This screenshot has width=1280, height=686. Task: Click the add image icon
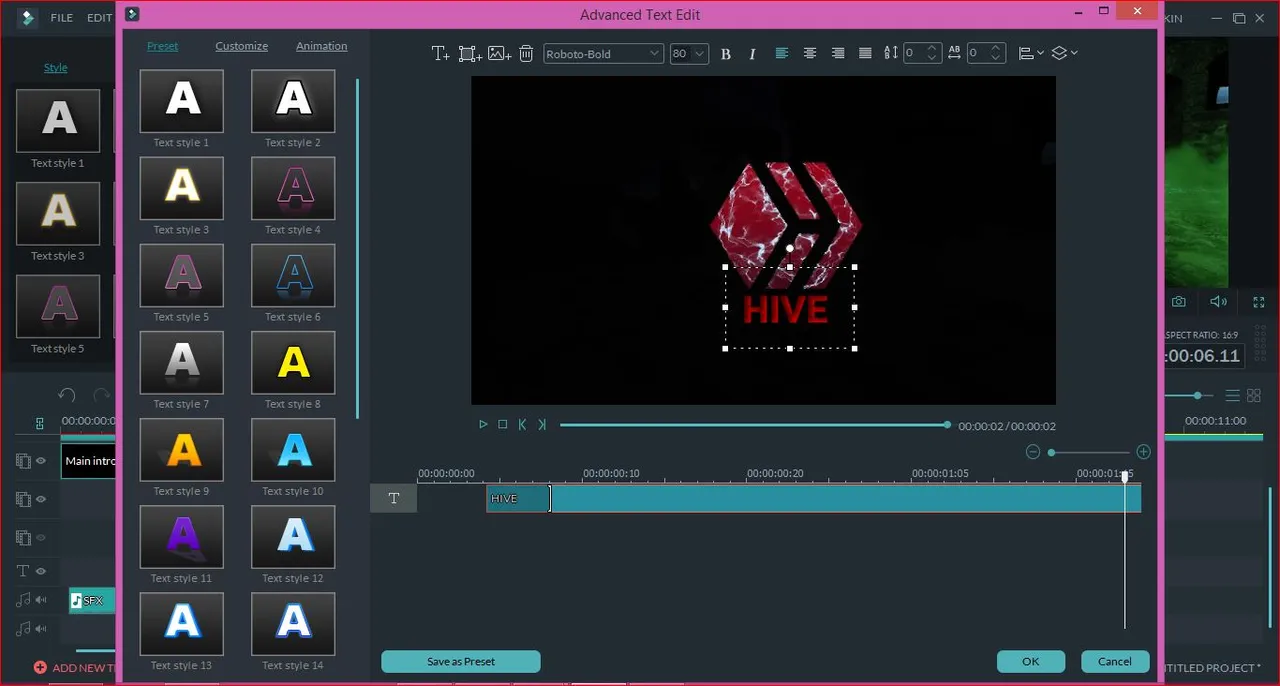500,53
